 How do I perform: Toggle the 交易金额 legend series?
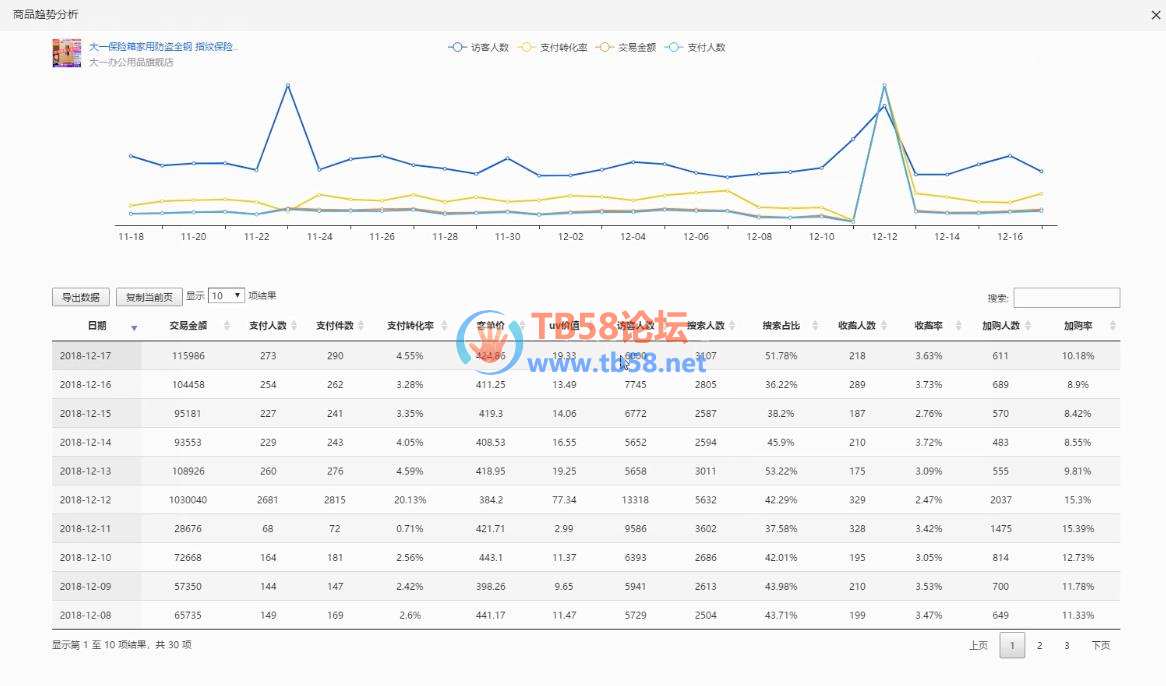pos(626,47)
